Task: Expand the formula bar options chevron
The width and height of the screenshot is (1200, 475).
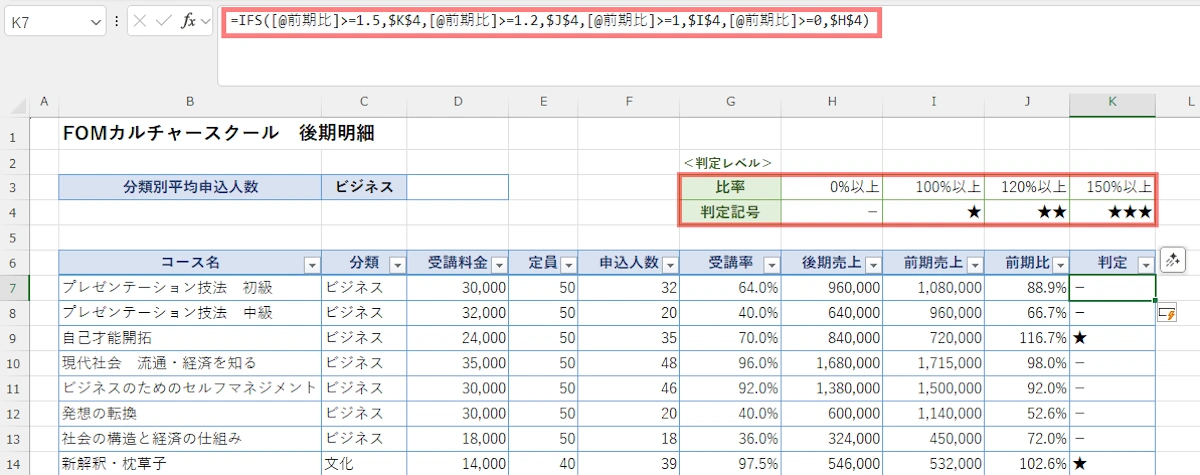Action: (x=206, y=21)
